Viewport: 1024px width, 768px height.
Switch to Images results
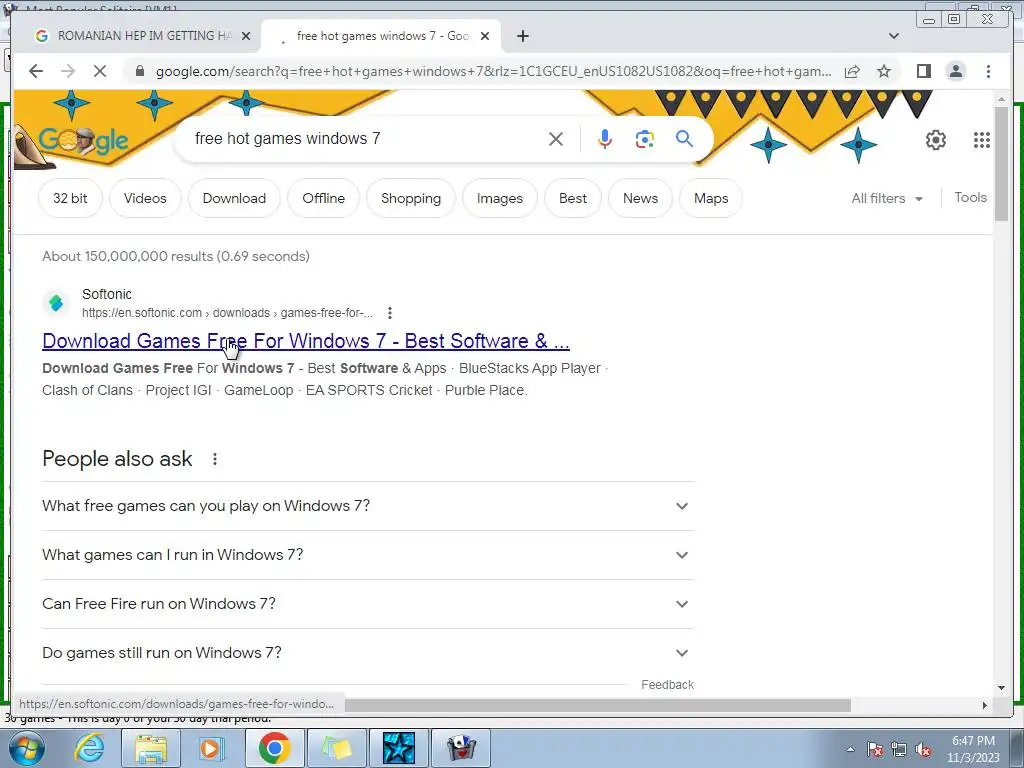pyautogui.click(x=500, y=198)
